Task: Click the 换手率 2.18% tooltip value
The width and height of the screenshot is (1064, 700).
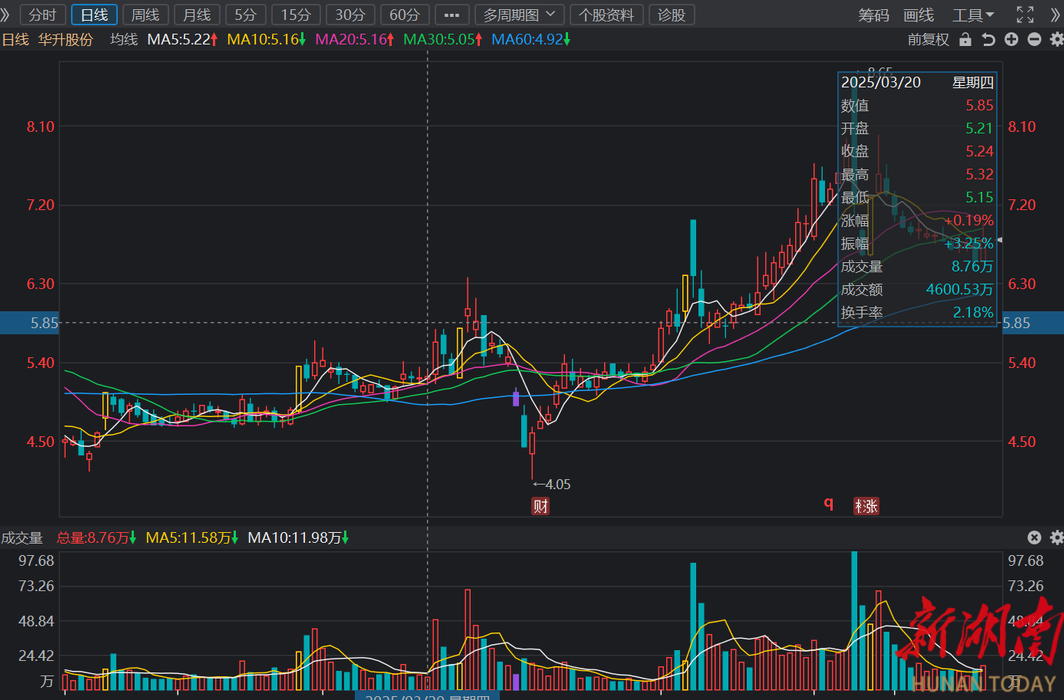Action: pyautogui.click(x=973, y=313)
